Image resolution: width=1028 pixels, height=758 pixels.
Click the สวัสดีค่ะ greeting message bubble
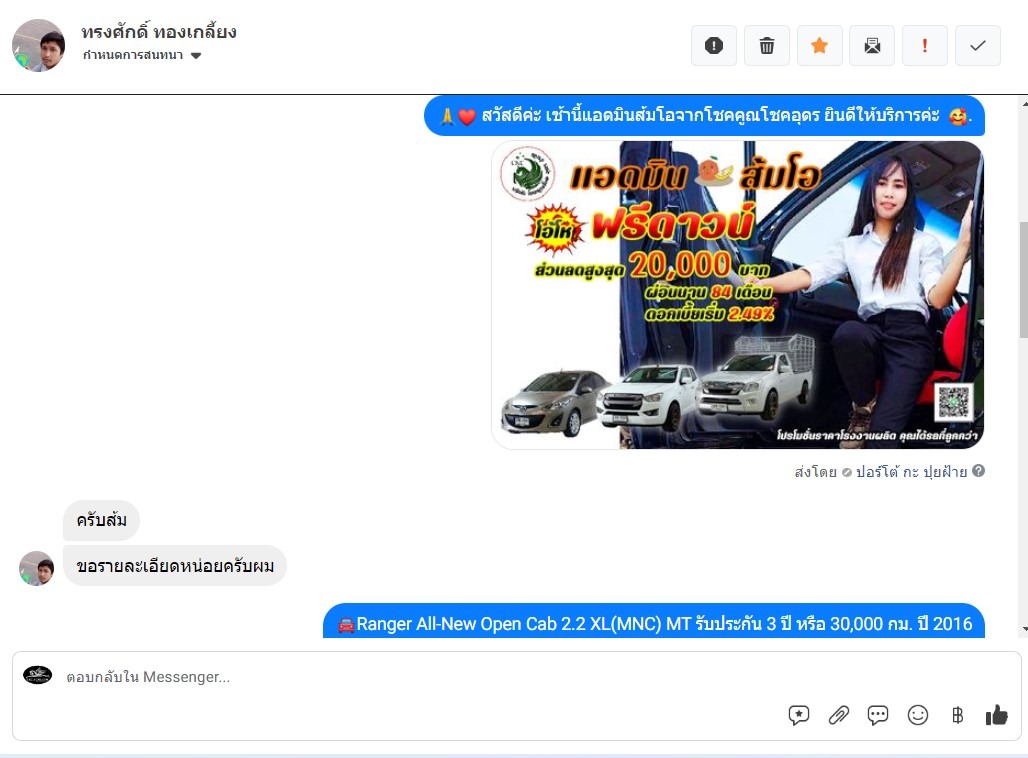[x=704, y=116]
